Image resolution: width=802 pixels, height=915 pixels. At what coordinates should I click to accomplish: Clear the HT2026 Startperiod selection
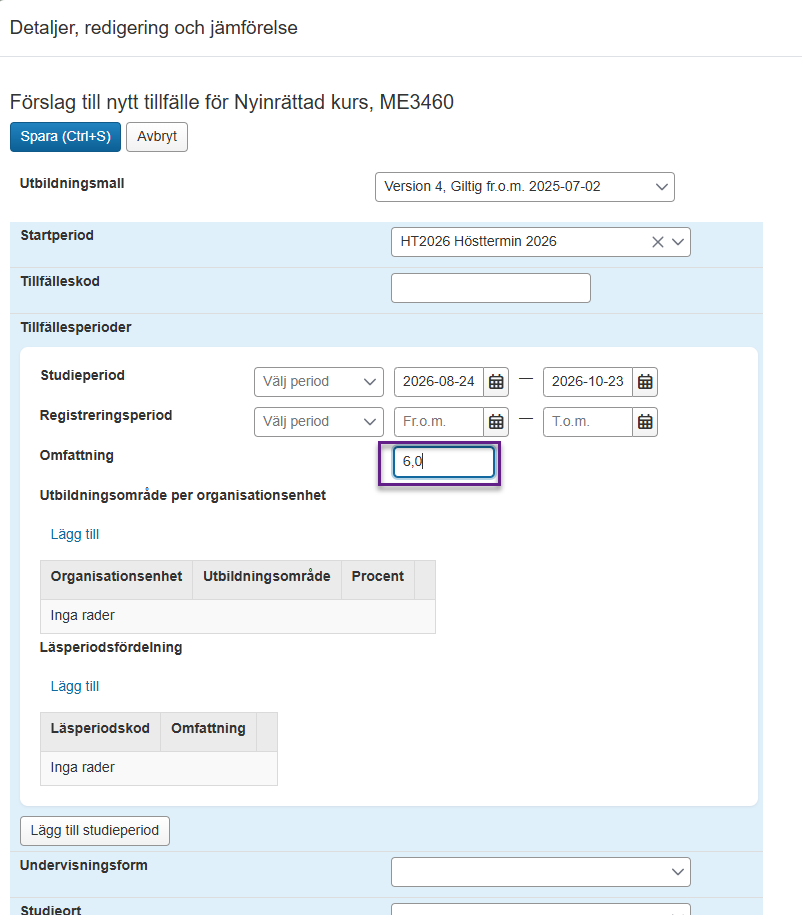pos(657,242)
